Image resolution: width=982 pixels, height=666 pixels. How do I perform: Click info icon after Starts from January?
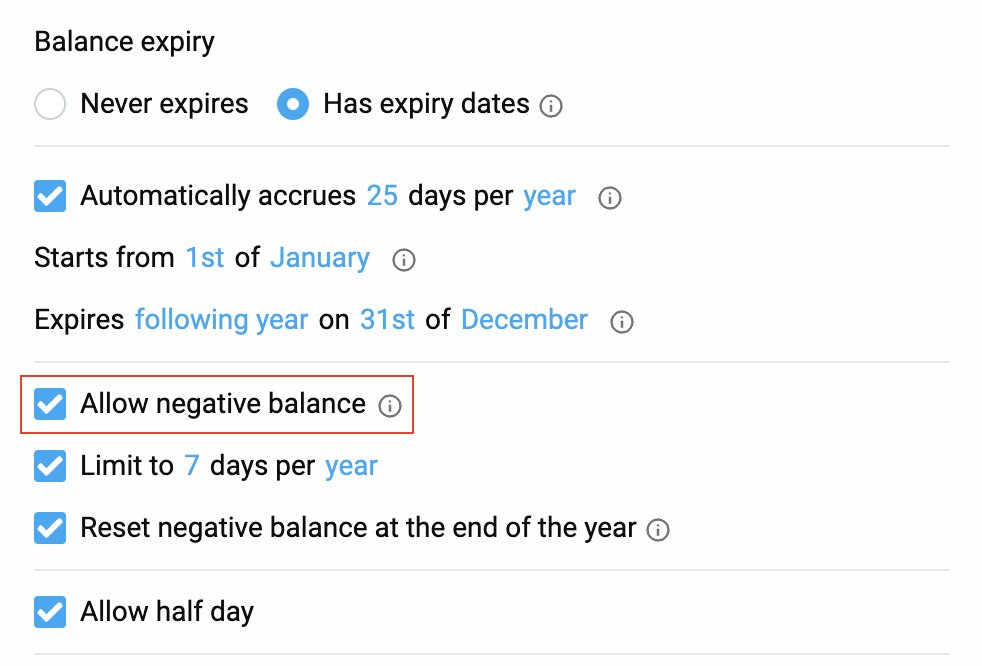click(x=404, y=260)
